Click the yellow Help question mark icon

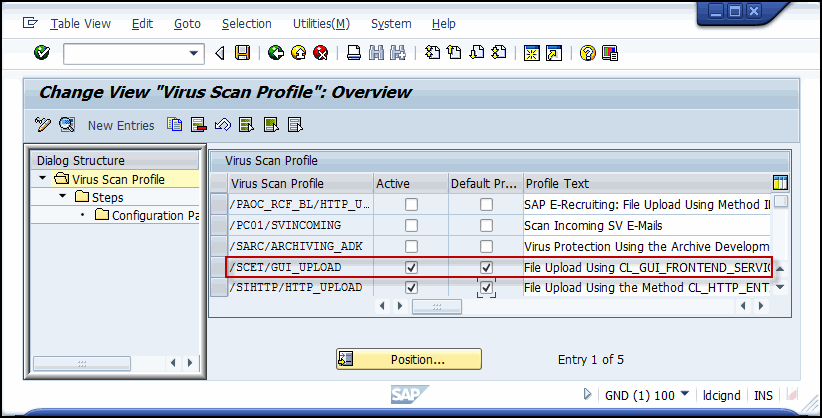tap(588, 53)
